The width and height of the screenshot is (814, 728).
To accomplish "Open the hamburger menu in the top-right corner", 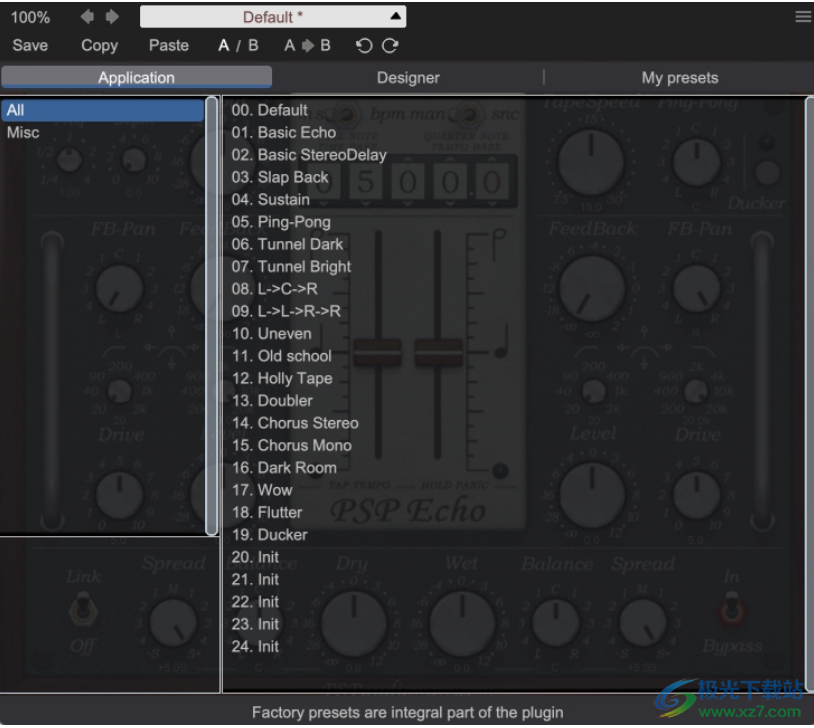I will pos(803,17).
